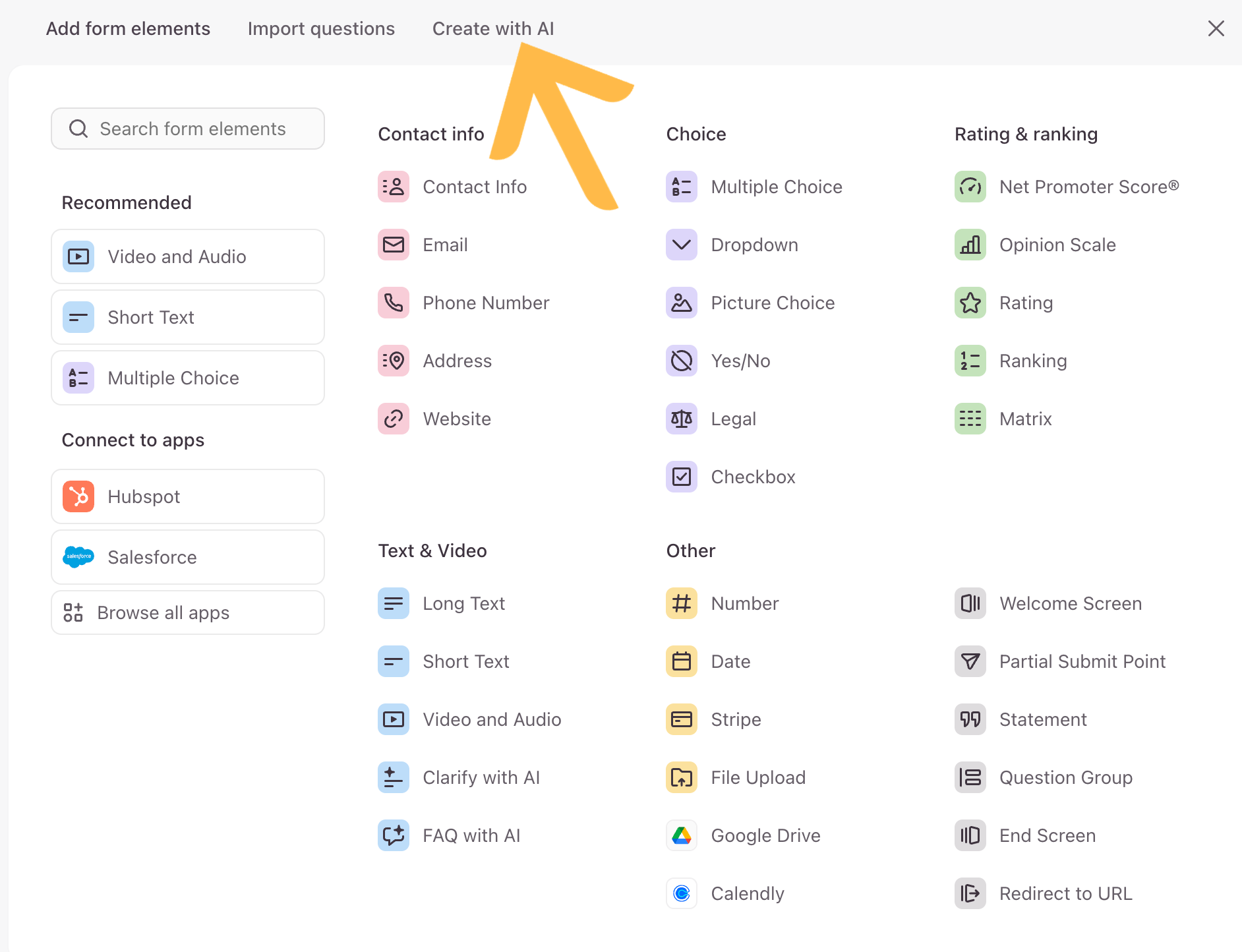Choose the Rating star icon
The width and height of the screenshot is (1242, 952).
[x=970, y=303]
